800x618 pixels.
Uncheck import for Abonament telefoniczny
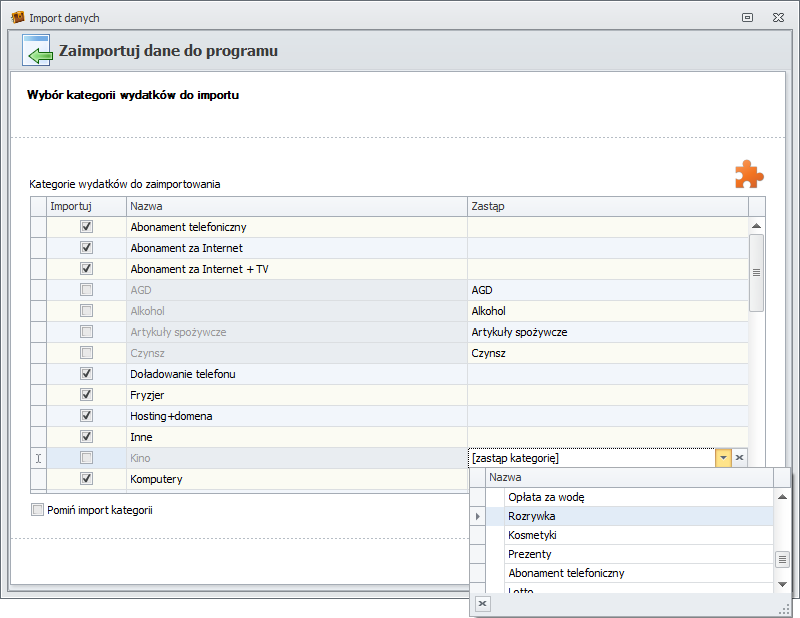click(x=86, y=227)
